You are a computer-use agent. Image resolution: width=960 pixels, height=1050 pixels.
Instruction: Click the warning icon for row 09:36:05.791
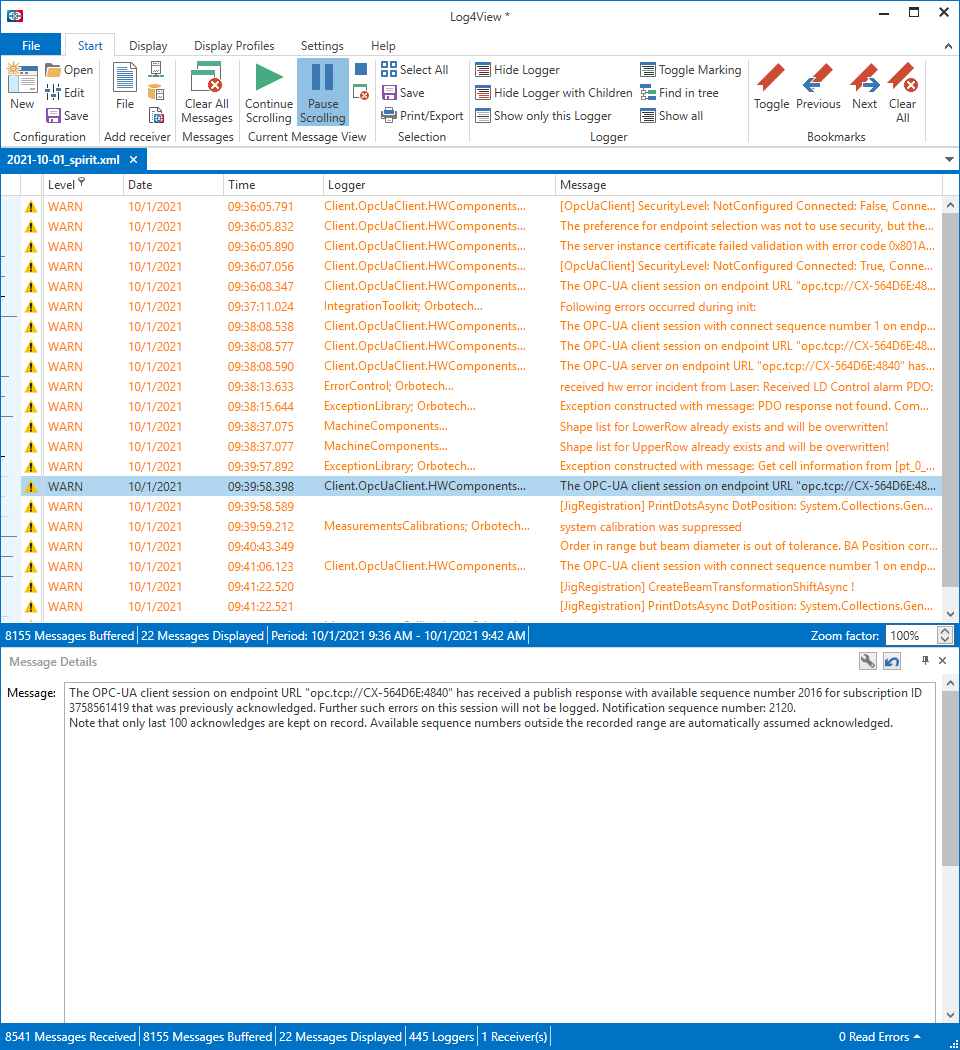coord(31,207)
